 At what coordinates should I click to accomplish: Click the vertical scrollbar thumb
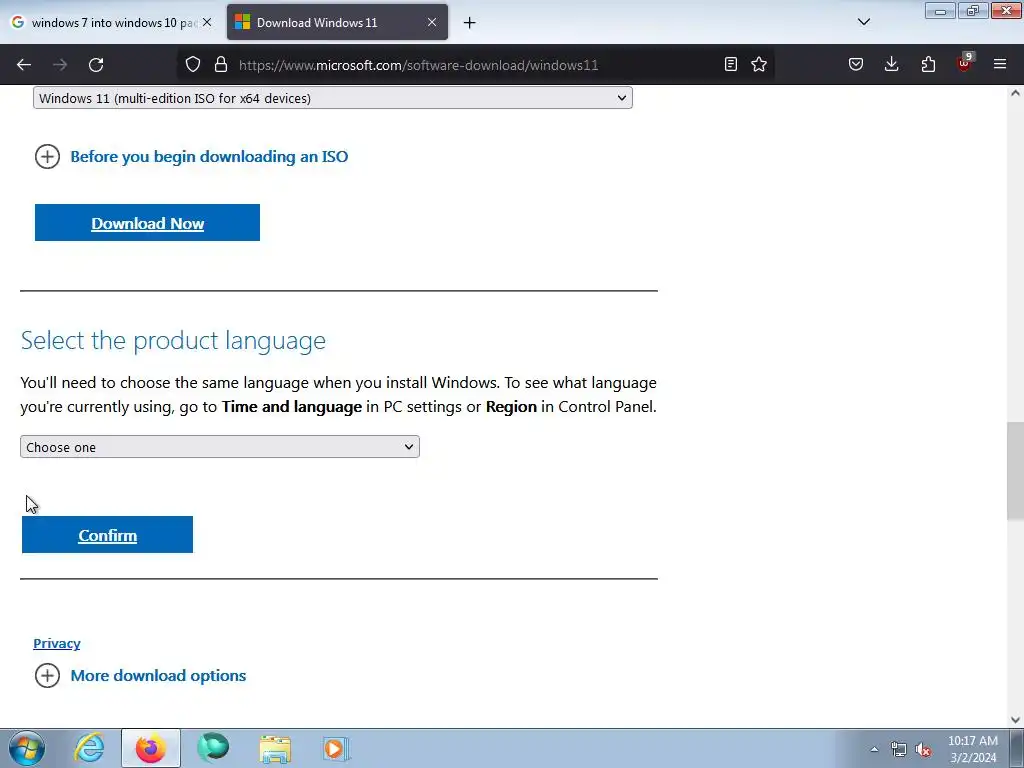click(1015, 470)
